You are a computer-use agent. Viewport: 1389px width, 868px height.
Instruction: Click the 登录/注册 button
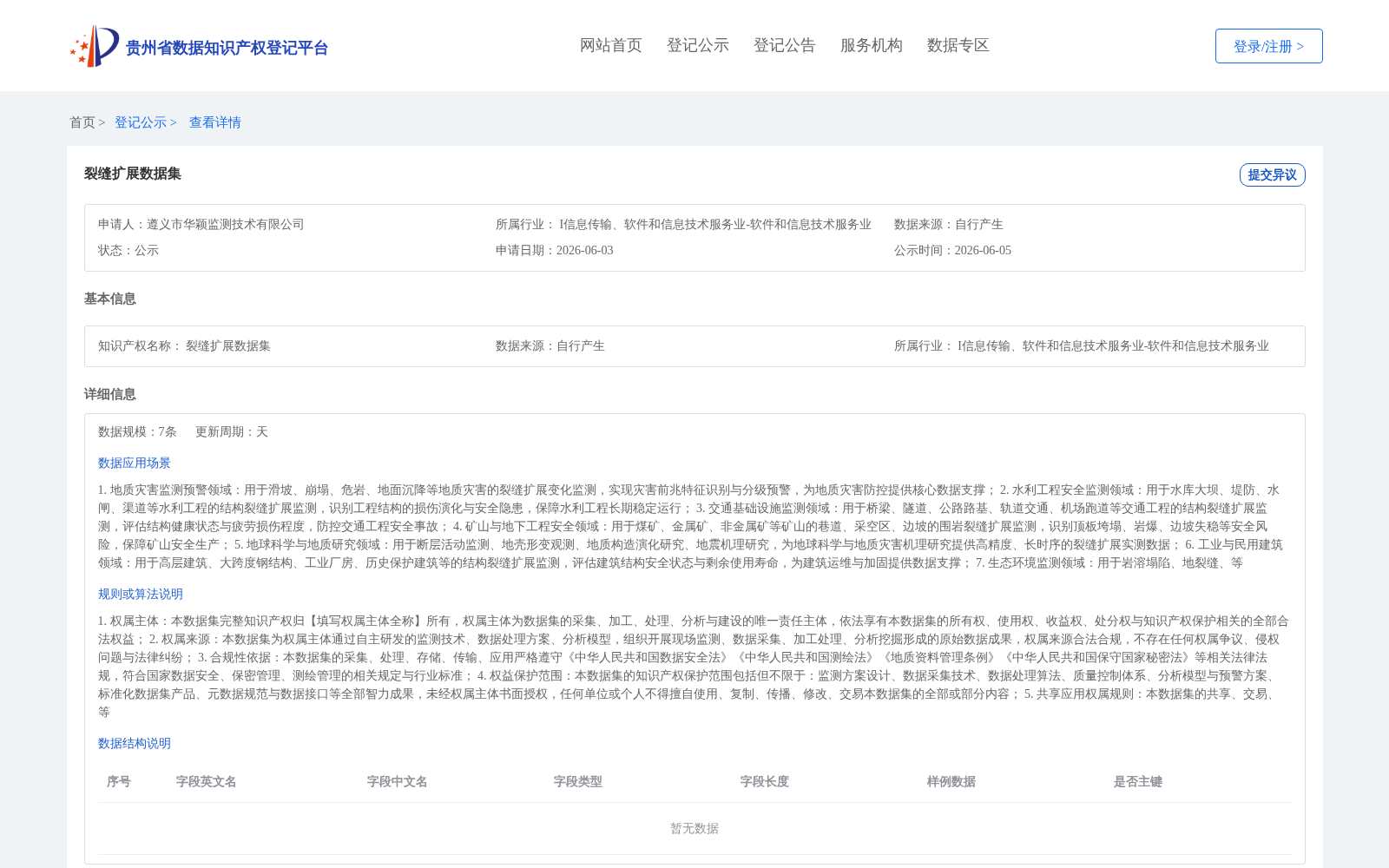(1268, 46)
